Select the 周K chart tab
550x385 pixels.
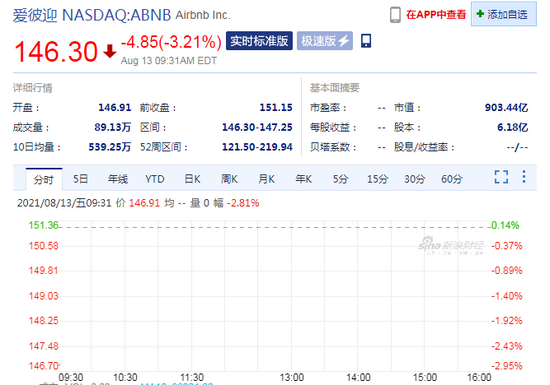tap(229, 179)
